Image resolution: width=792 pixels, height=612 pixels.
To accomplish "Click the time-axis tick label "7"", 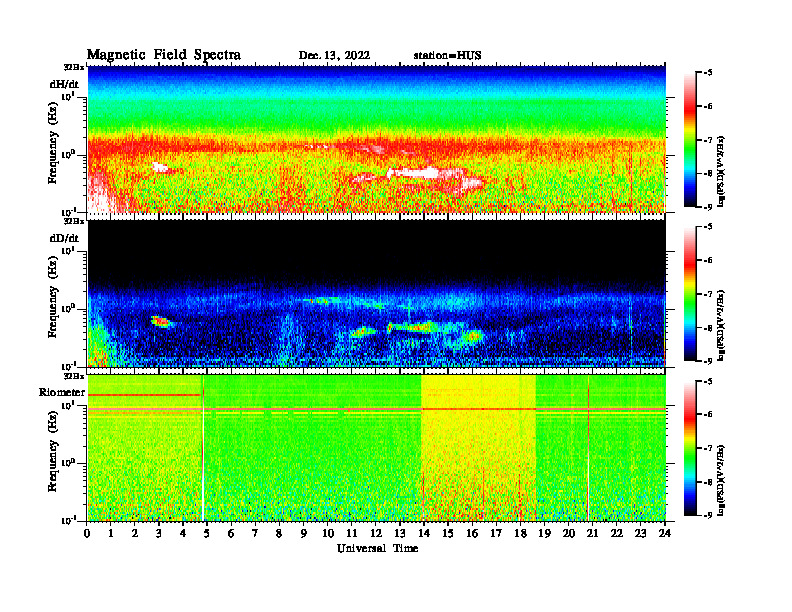I will click(256, 534).
